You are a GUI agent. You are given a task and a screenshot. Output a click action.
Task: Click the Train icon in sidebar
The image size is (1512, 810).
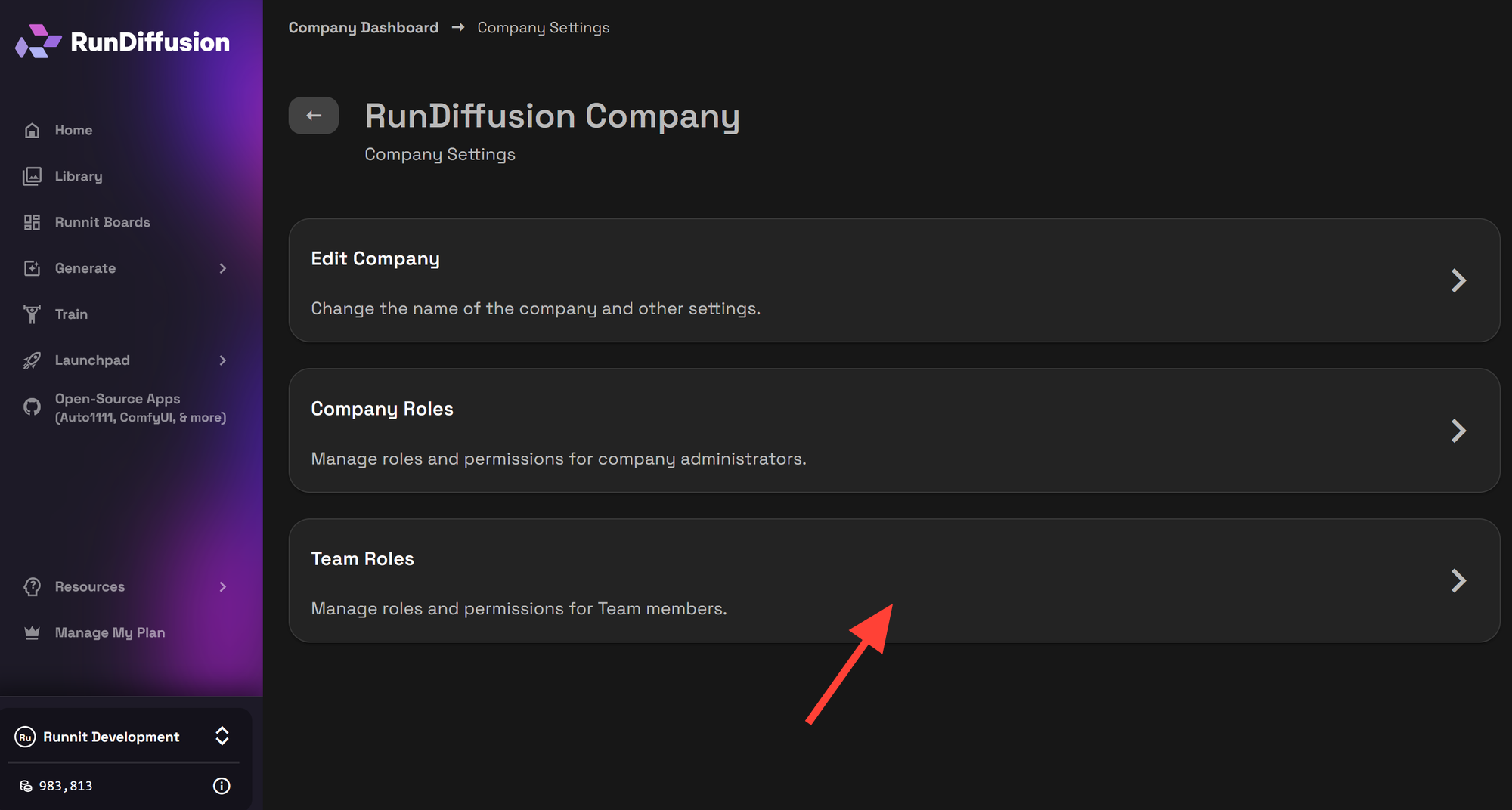coord(32,314)
